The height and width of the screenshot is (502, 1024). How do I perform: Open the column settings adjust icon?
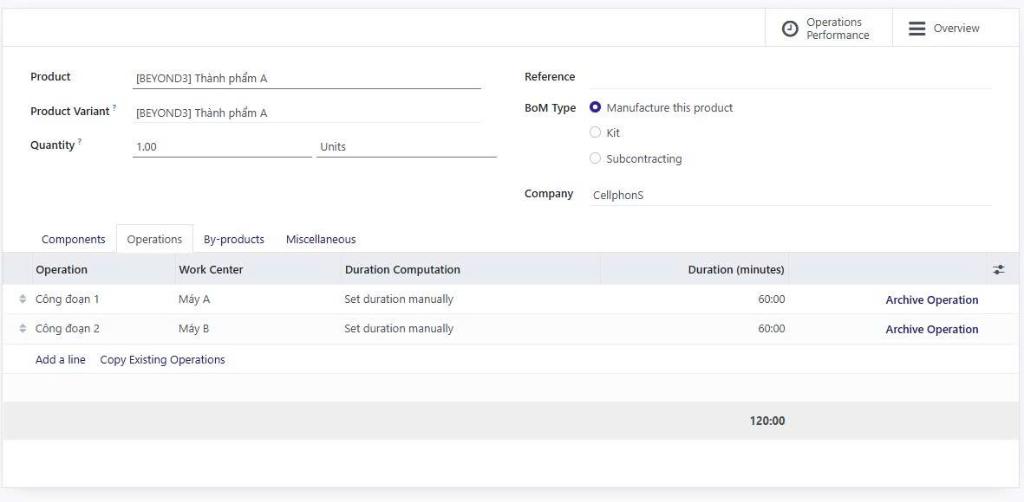998,270
